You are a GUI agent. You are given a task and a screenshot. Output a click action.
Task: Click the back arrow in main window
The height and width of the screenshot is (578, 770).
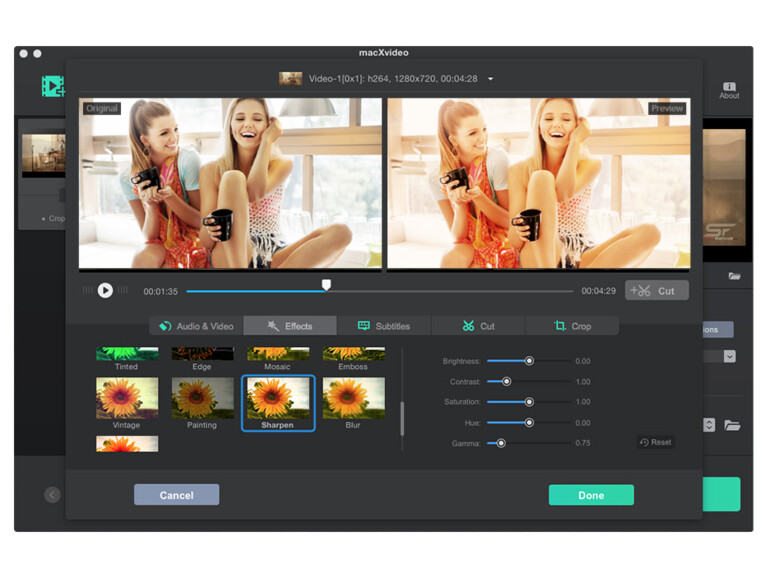[53, 495]
